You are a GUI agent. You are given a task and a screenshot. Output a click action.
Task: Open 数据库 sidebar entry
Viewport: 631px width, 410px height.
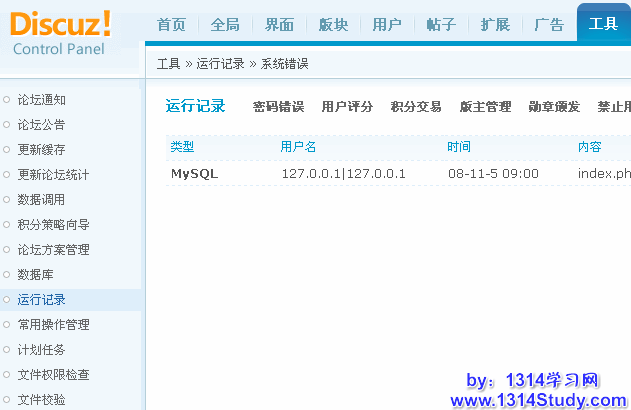point(35,275)
